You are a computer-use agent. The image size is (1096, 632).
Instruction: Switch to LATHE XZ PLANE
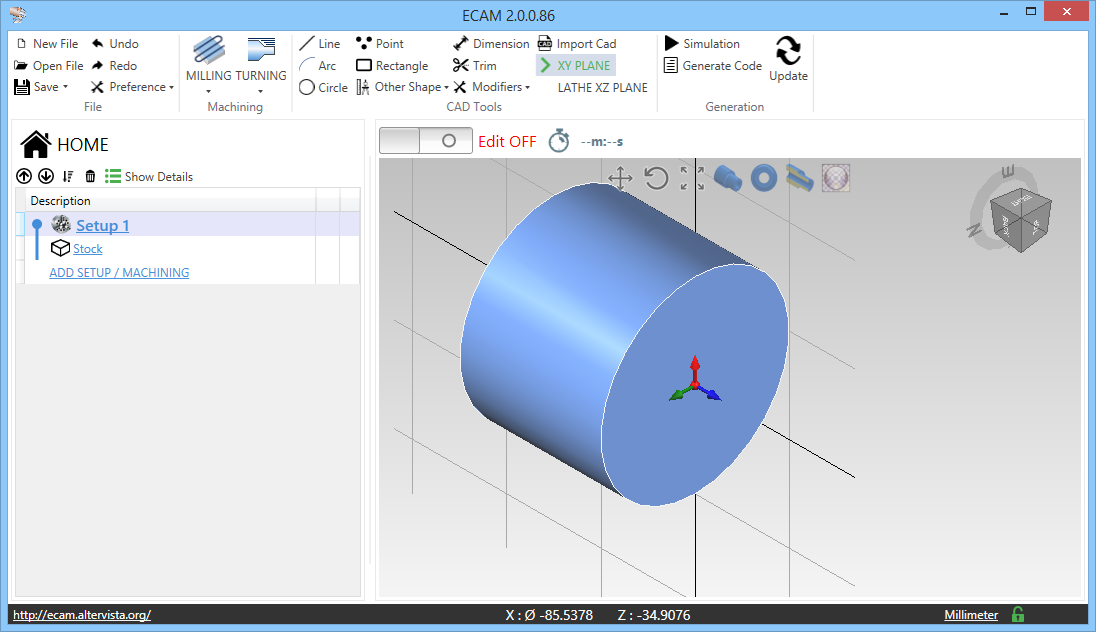603,87
